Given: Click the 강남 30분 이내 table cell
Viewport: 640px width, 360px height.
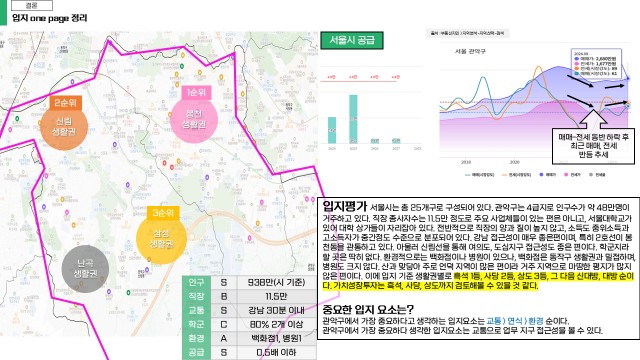Looking at the screenshot, I should [x=276, y=310].
